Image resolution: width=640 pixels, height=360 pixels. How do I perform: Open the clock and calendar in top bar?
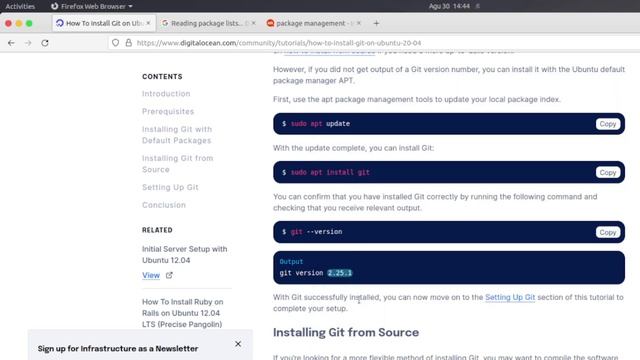449,6
